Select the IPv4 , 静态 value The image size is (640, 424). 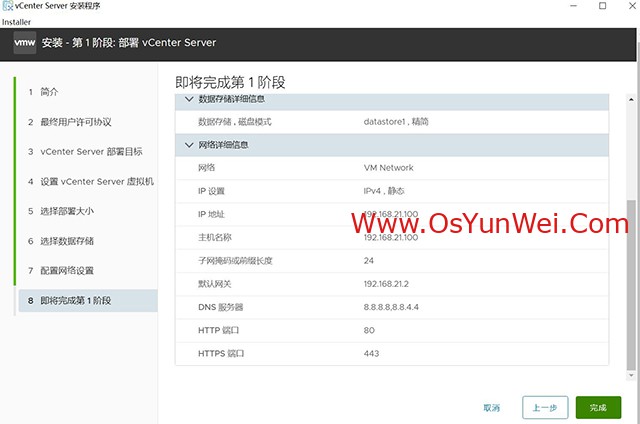tap(384, 191)
